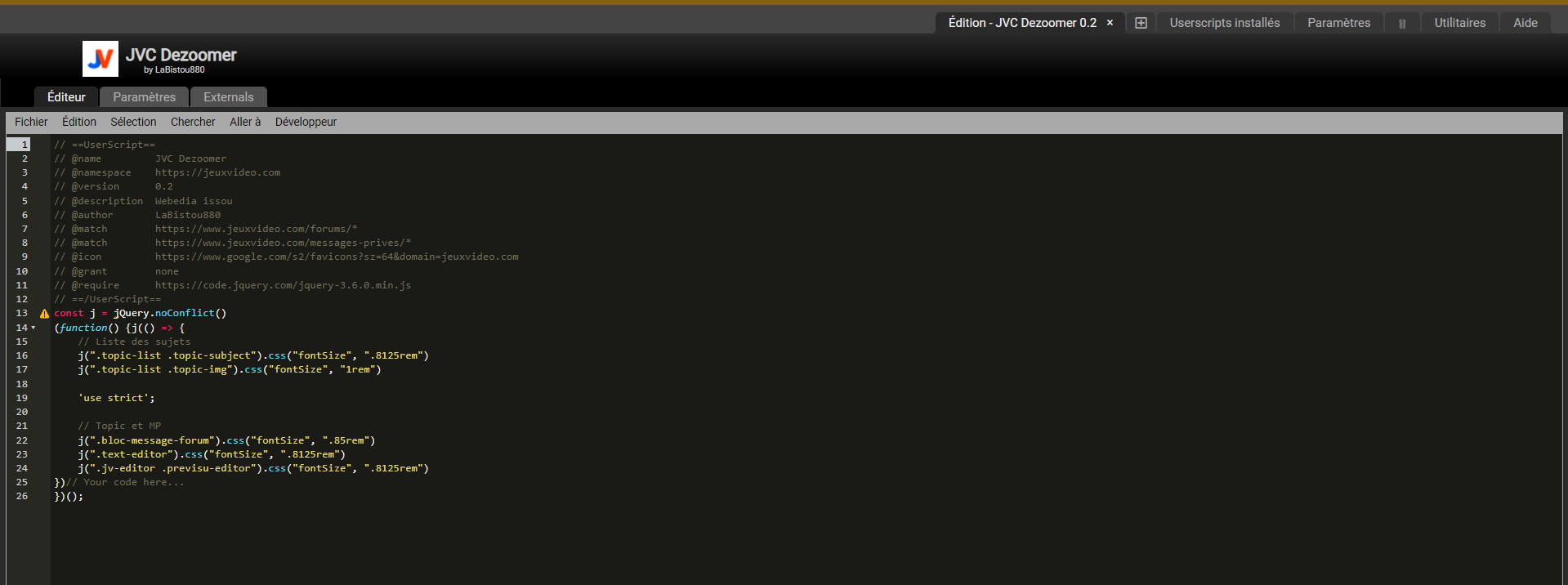Click line number 1 in gutter
The image size is (1568, 585).
[25, 145]
